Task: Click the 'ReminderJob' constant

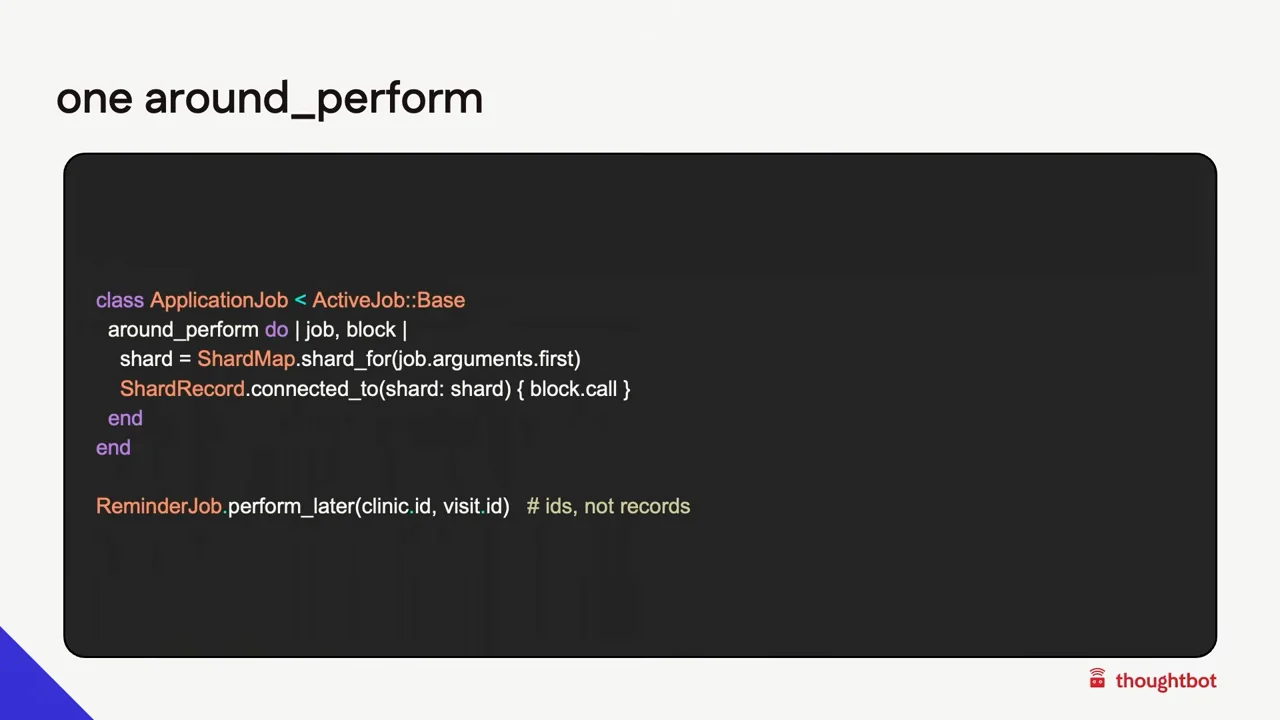Action: tap(159, 506)
